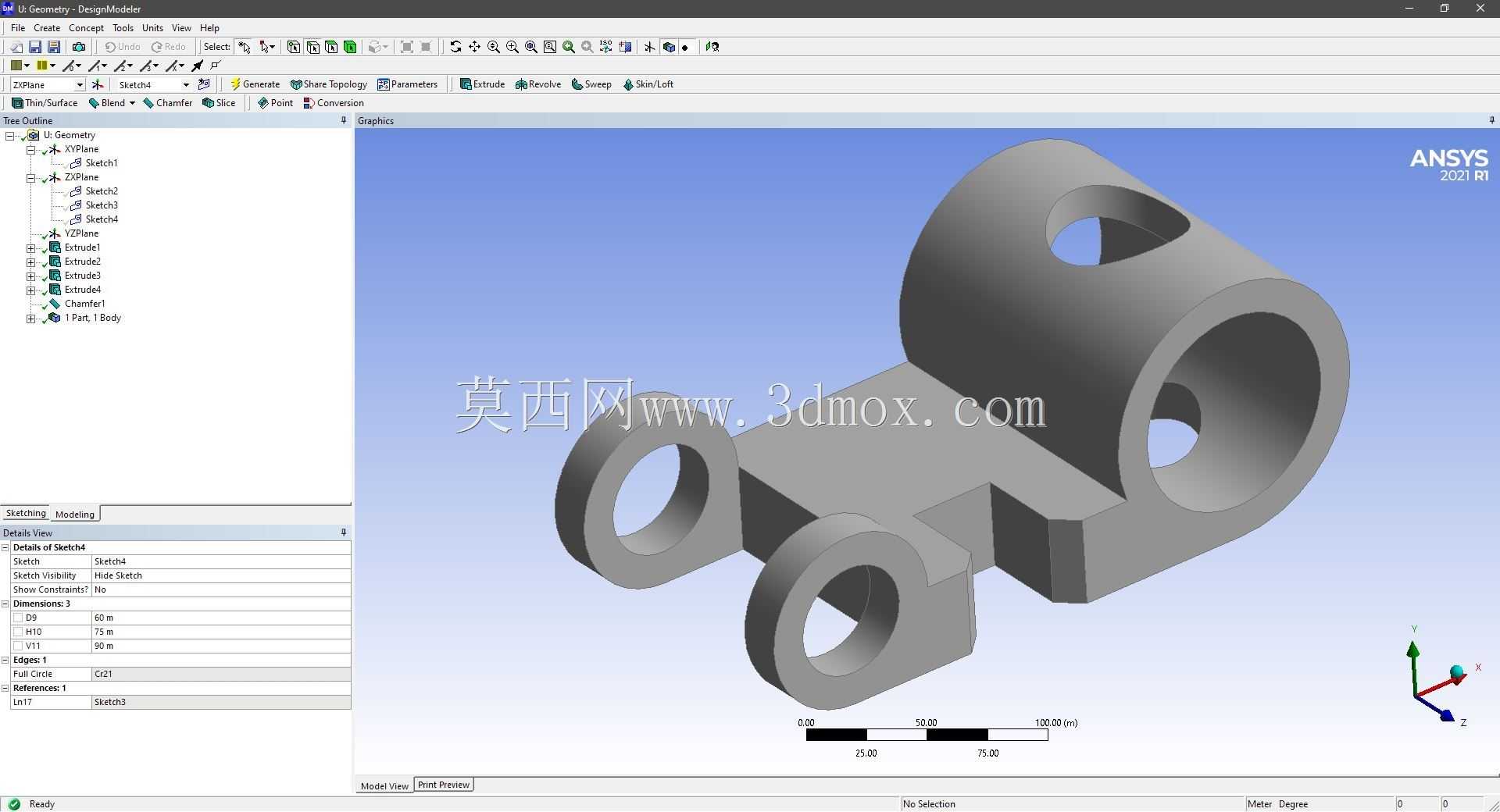Click the New Plane icon beside ZXPlane
Viewport: 1500px width, 812px height.
(x=98, y=84)
